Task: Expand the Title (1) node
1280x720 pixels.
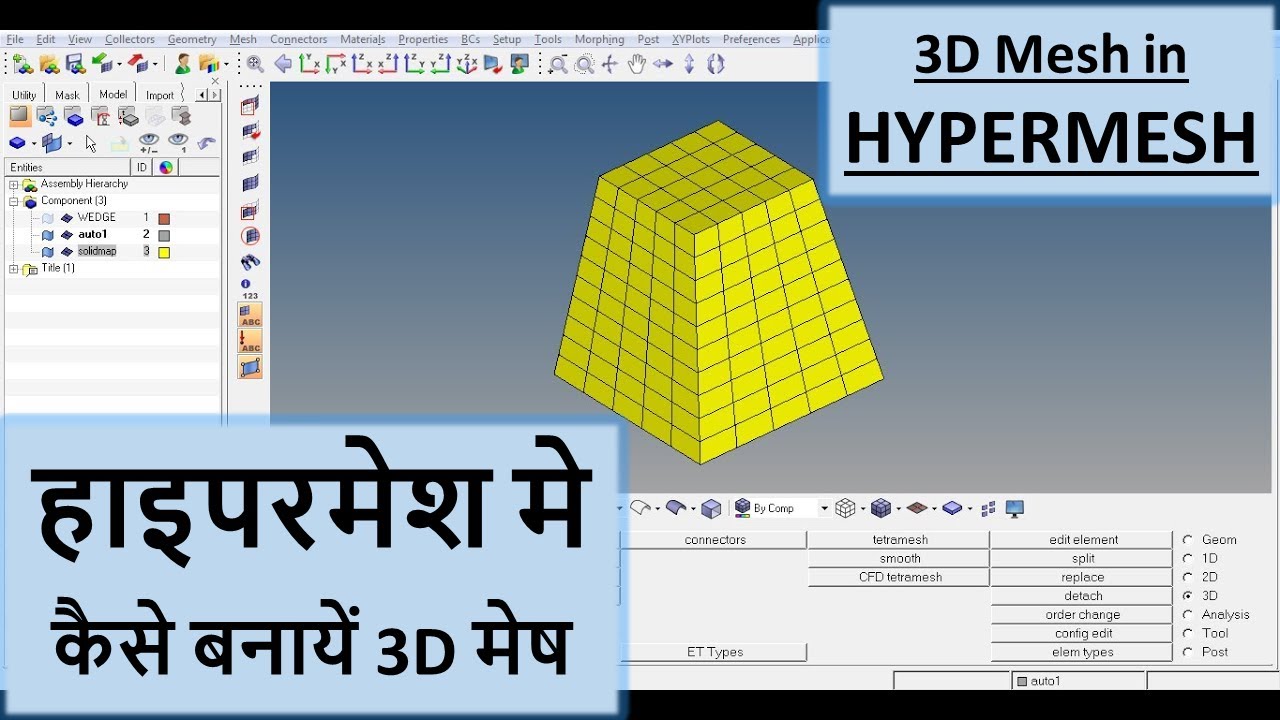Action: pyautogui.click(x=14, y=268)
